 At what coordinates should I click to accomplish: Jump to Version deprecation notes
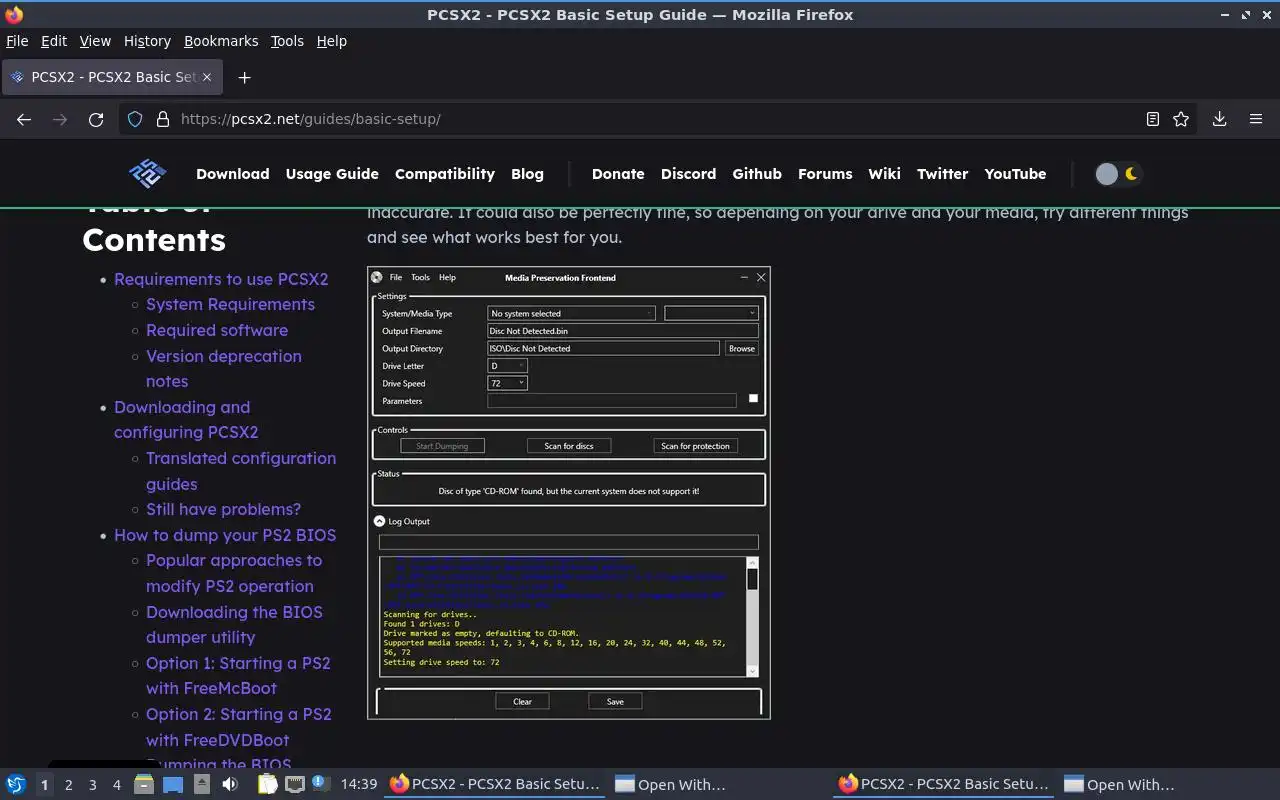coord(223,368)
